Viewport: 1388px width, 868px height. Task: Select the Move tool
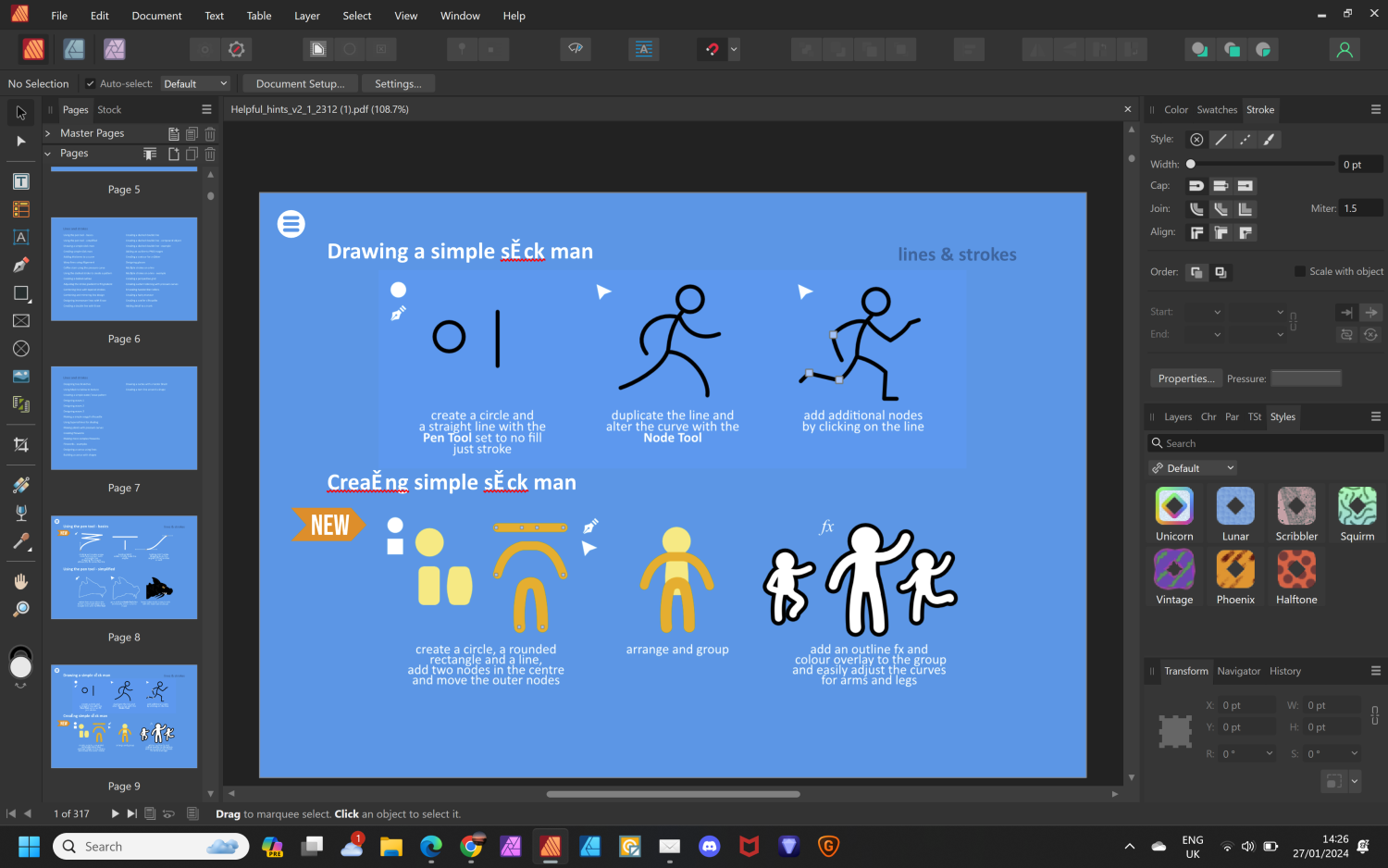pyautogui.click(x=20, y=112)
